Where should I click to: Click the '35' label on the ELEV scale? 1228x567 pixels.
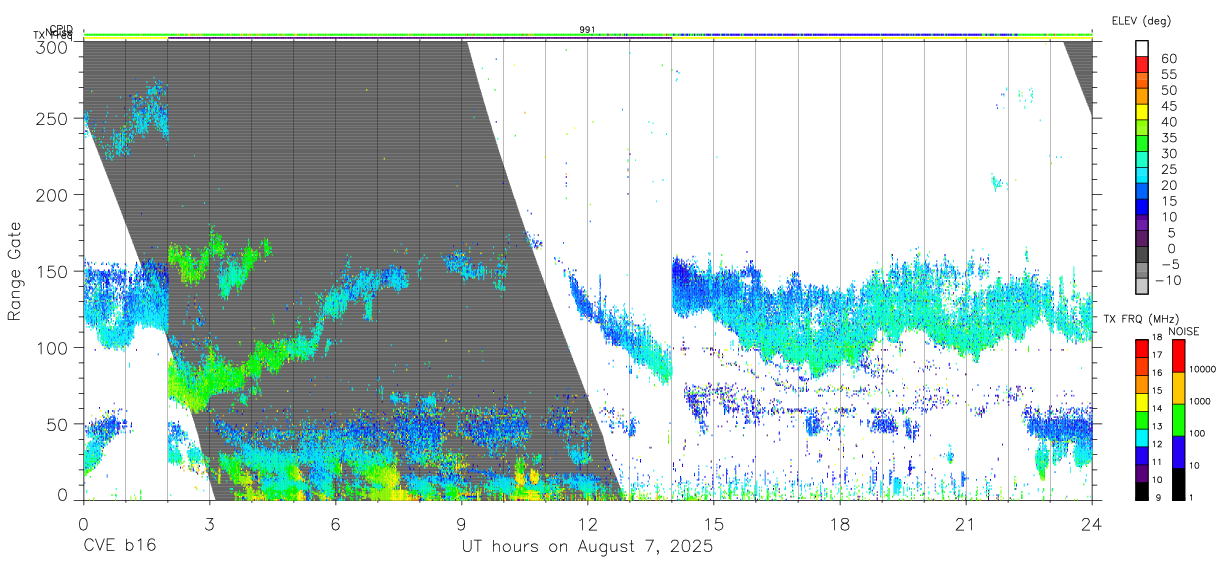pyautogui.click(x=1168, y=138)
